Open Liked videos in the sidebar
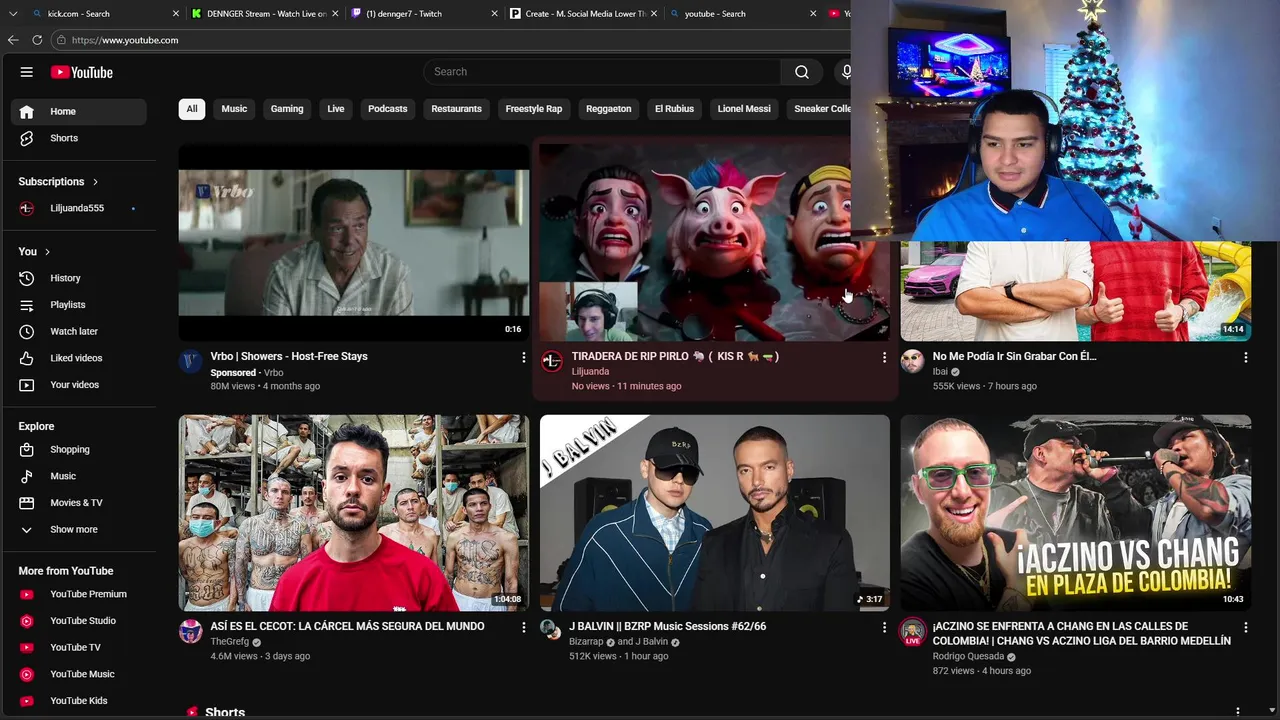Screen dimensions: 1280x720 point(79,358)
